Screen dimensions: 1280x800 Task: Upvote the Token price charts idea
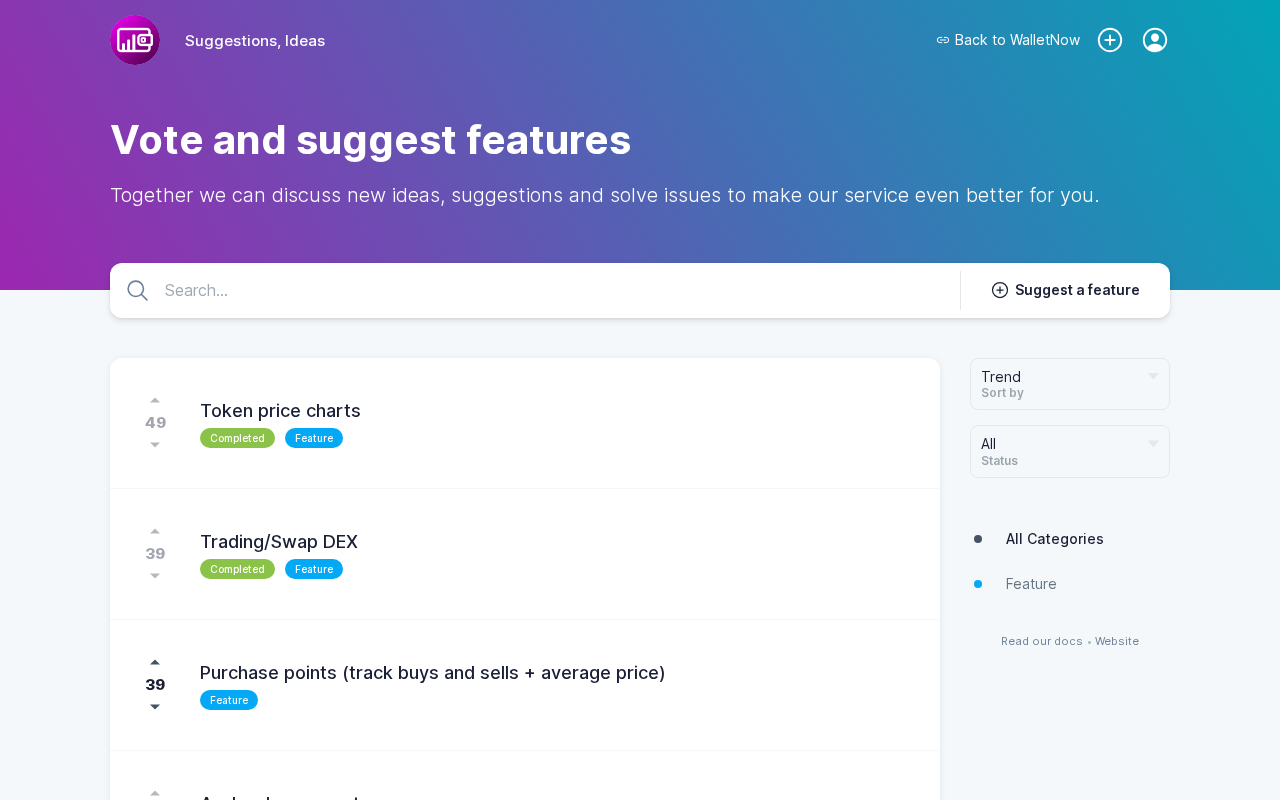click(x=155, y=400)
